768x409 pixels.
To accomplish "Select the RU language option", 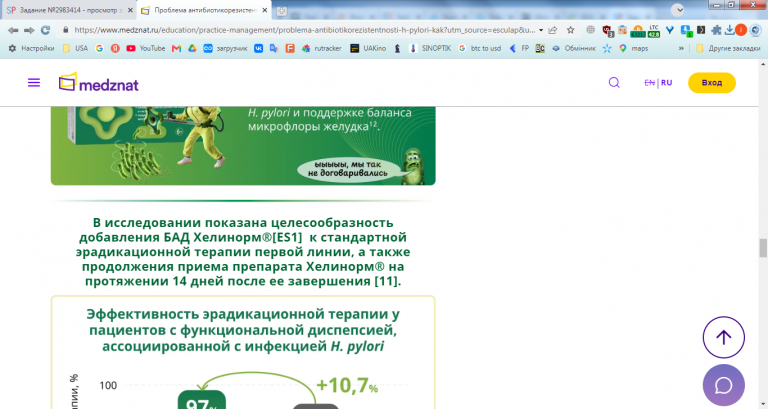I will pyautogui.click(x=667, y=82).
